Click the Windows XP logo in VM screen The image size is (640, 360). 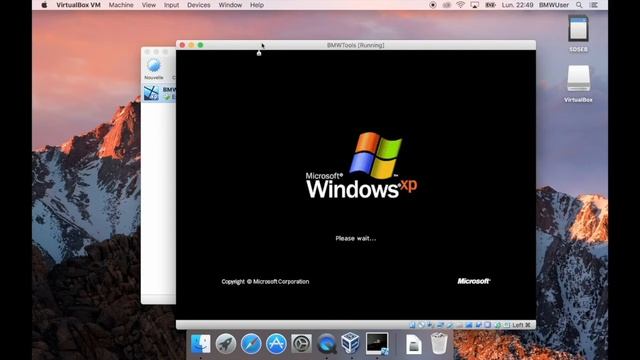click(x=361, y=165)
